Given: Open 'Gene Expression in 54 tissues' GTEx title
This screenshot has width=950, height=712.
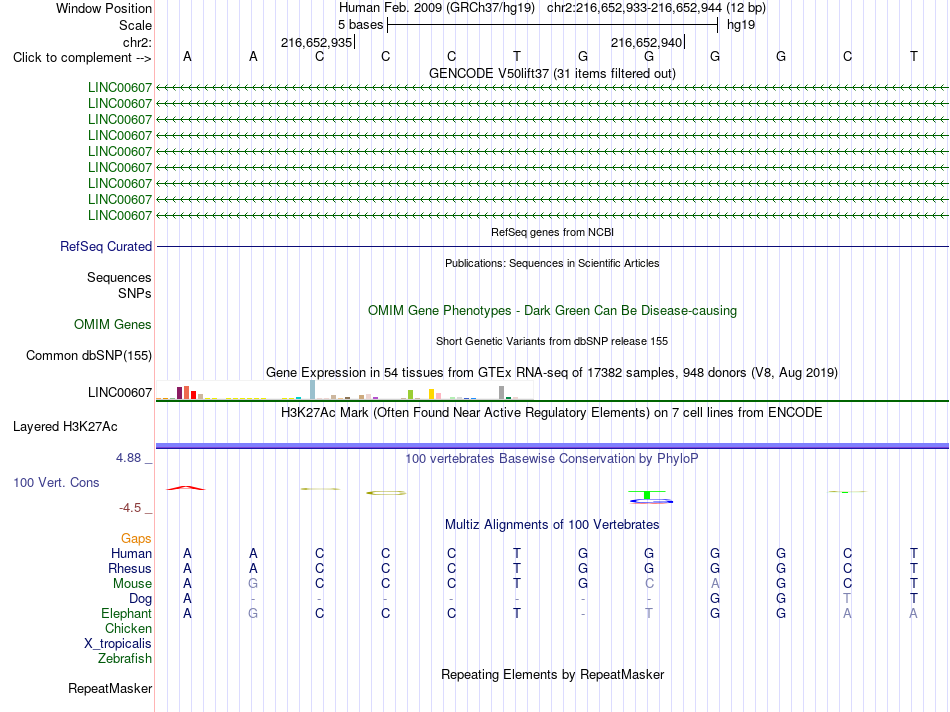Looking at the screenshot, I should tap(552, 372).
